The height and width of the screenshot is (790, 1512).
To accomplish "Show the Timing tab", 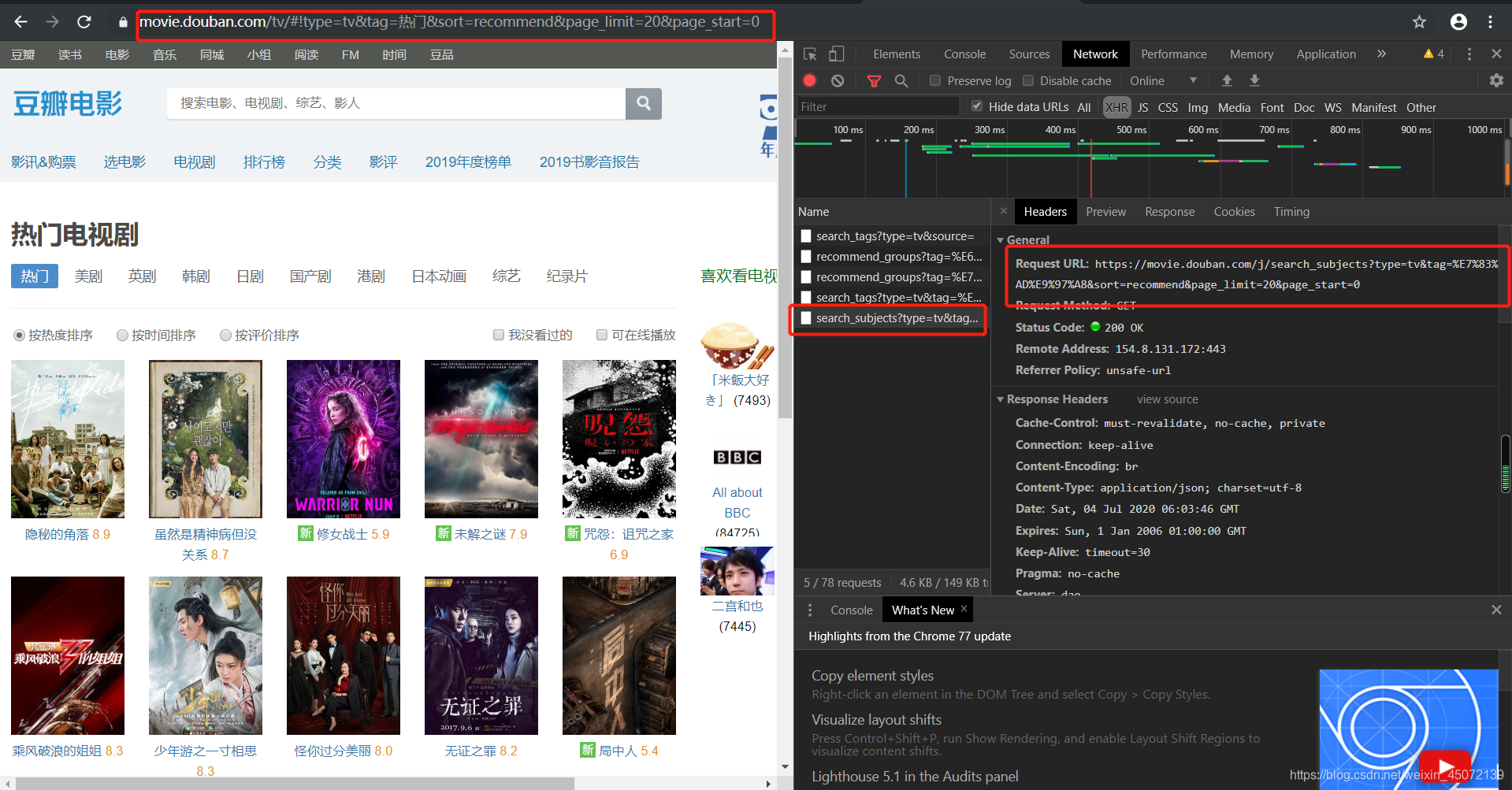I will click(1291, 211).
